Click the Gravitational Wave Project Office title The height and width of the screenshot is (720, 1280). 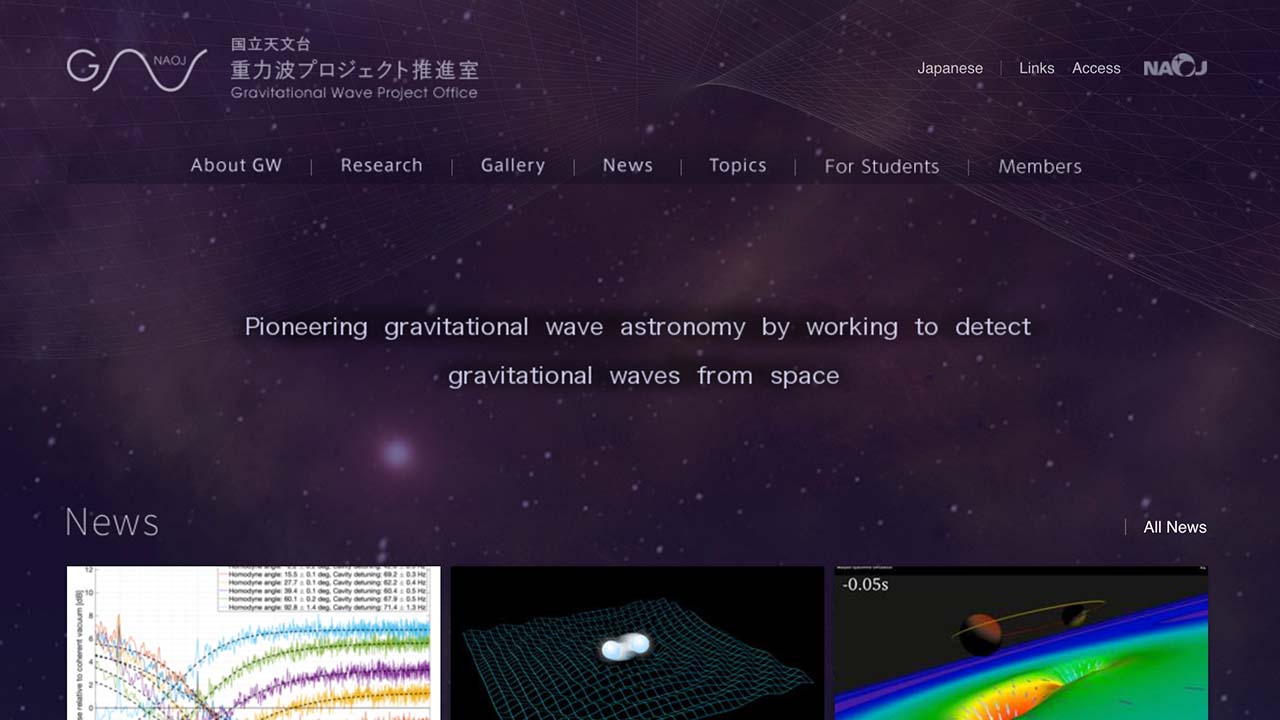click(x=353, y=93)
